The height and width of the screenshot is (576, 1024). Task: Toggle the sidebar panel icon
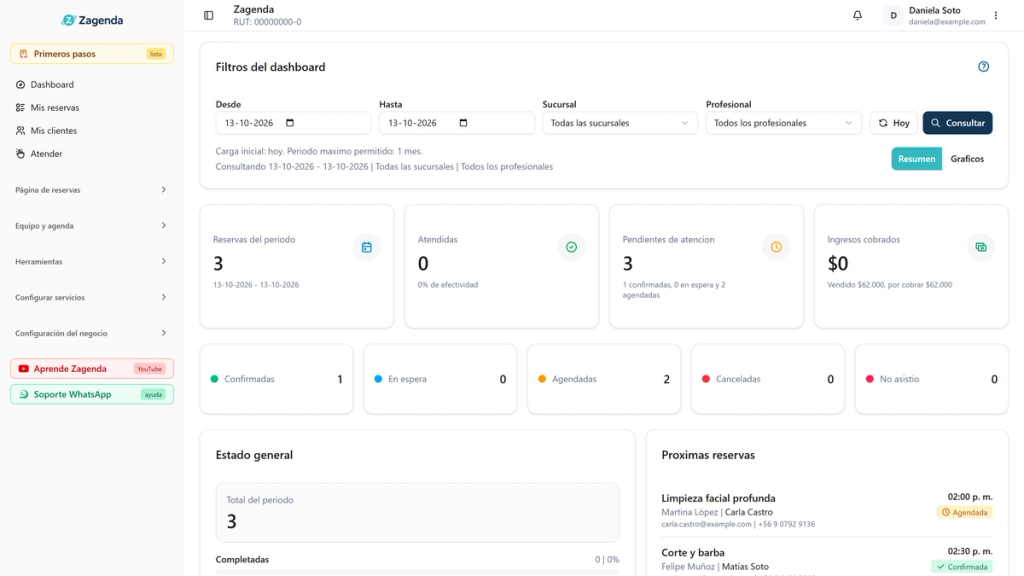click(208, 15)
